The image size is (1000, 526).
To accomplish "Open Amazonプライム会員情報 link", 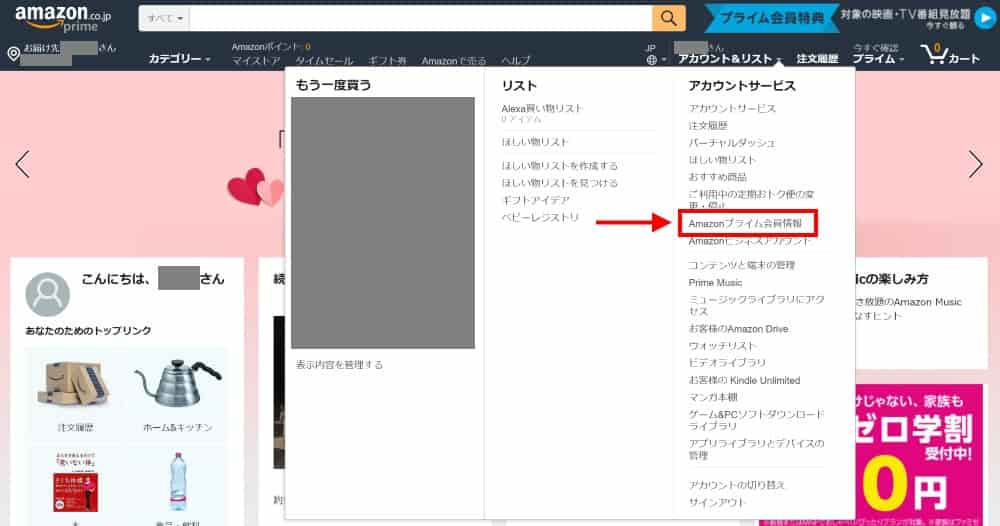I will (x=745, y=224).
